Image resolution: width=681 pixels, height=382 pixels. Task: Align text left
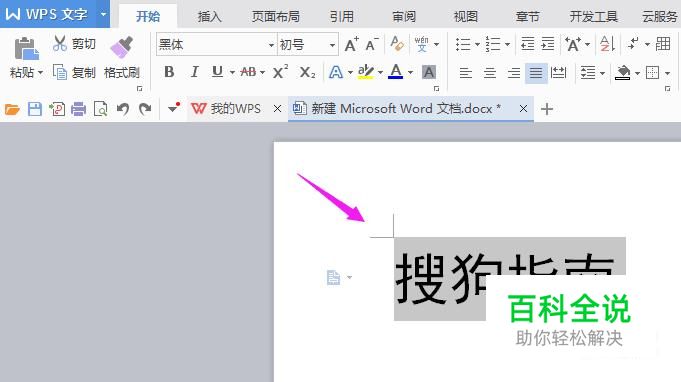tap(466, 72)
